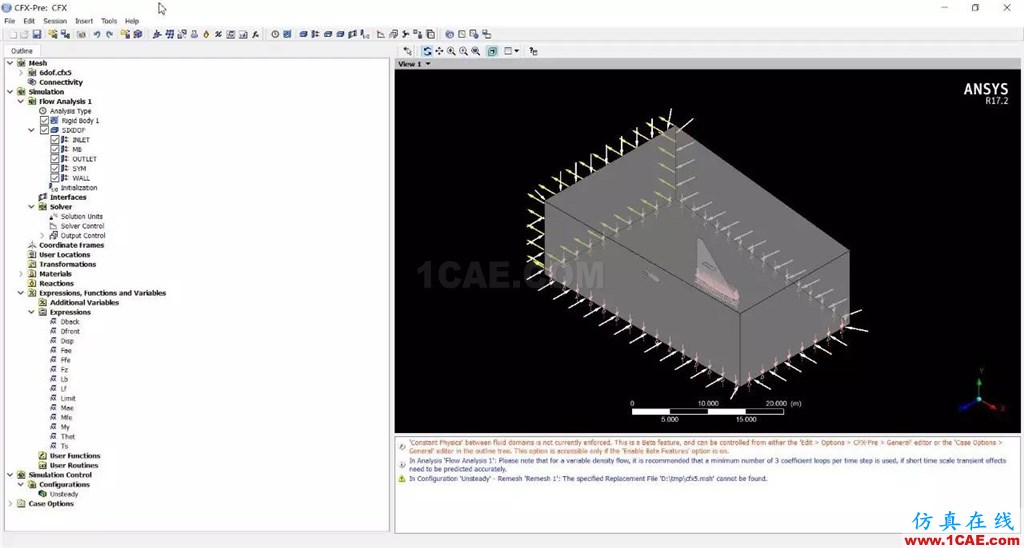Click the New Case toolbar icon
This screenshot has height=548, width=1024.
[13, 34]
